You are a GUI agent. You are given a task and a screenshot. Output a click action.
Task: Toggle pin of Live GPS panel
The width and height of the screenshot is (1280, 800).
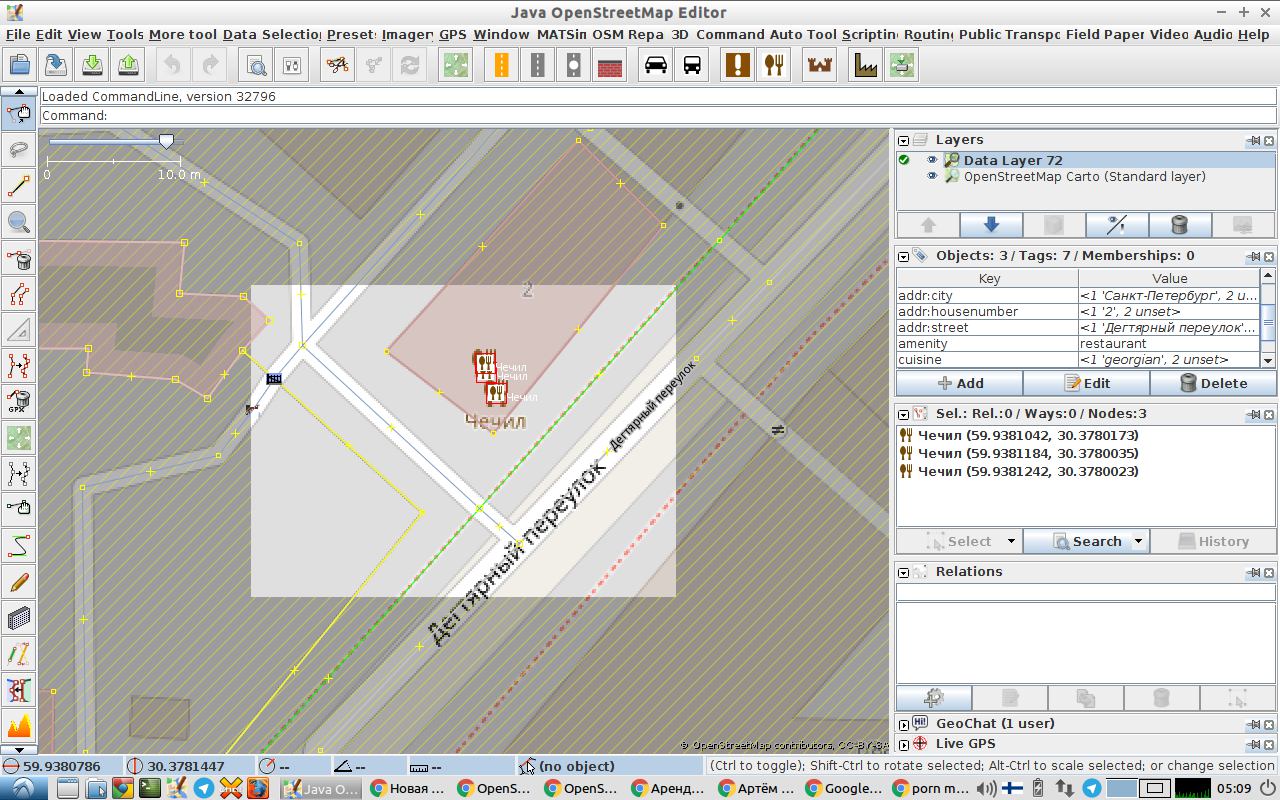point(1252,745)
